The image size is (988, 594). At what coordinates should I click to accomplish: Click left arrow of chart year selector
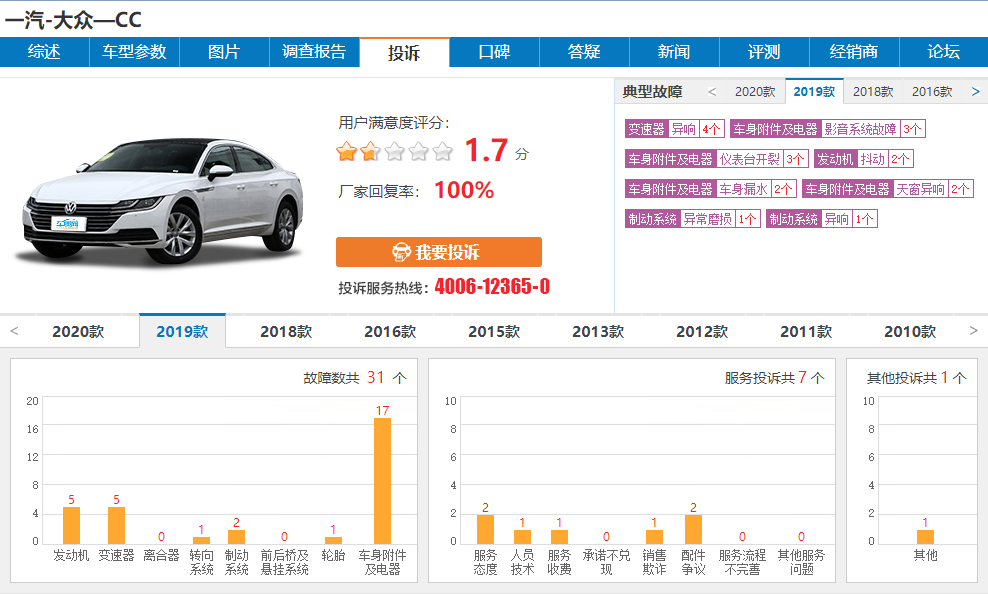click(x=14, y=331)
